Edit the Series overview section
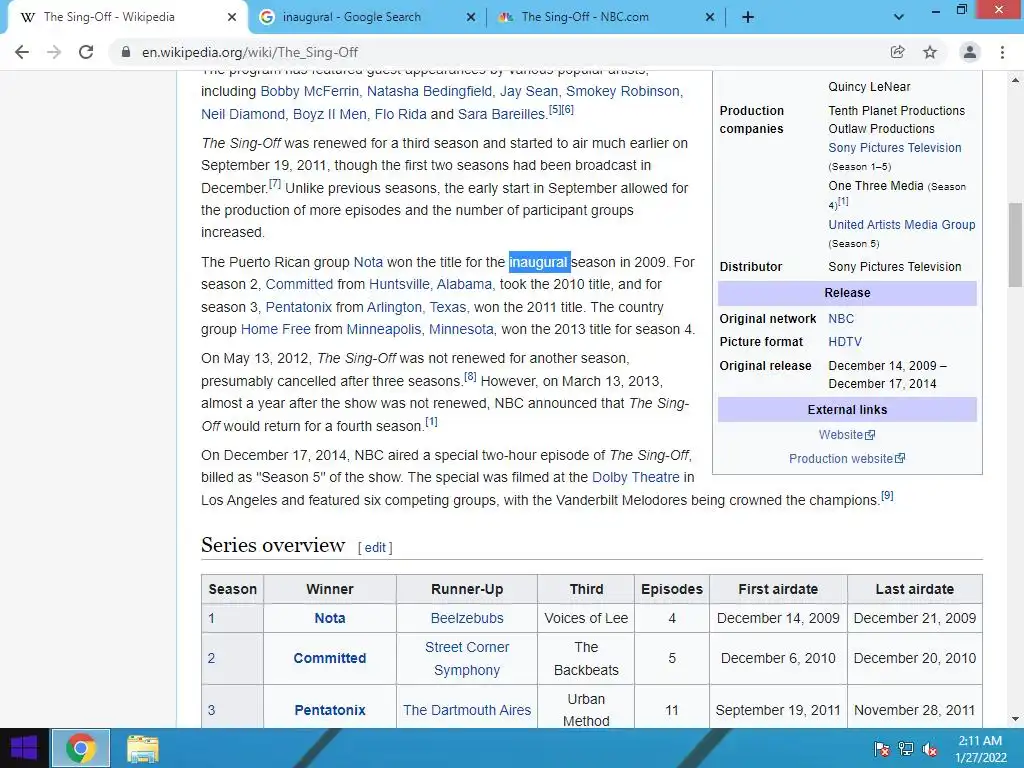 [375, 547]
